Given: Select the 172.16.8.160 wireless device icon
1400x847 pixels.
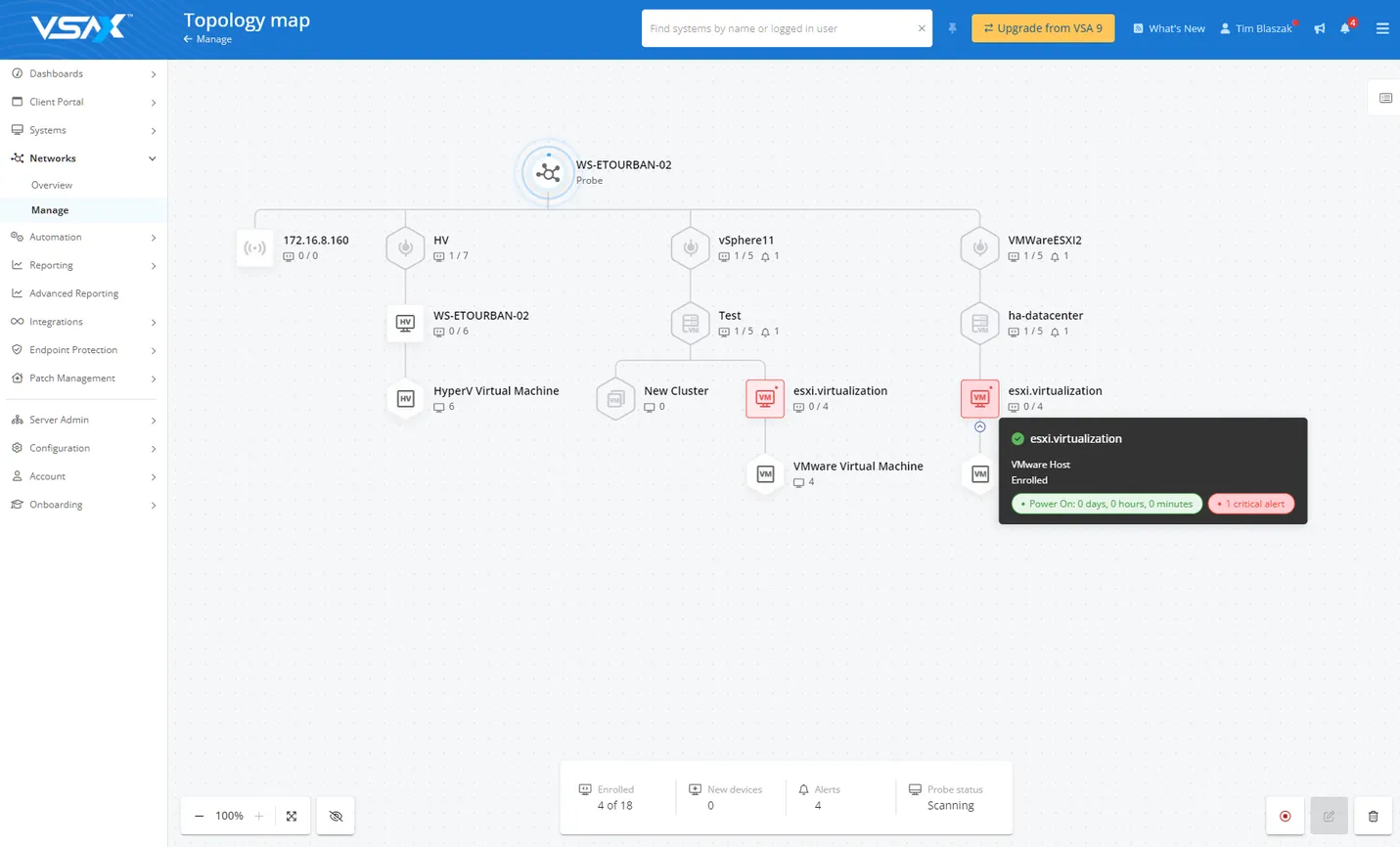Looking at the screenshot, I should tap(255, 248).
